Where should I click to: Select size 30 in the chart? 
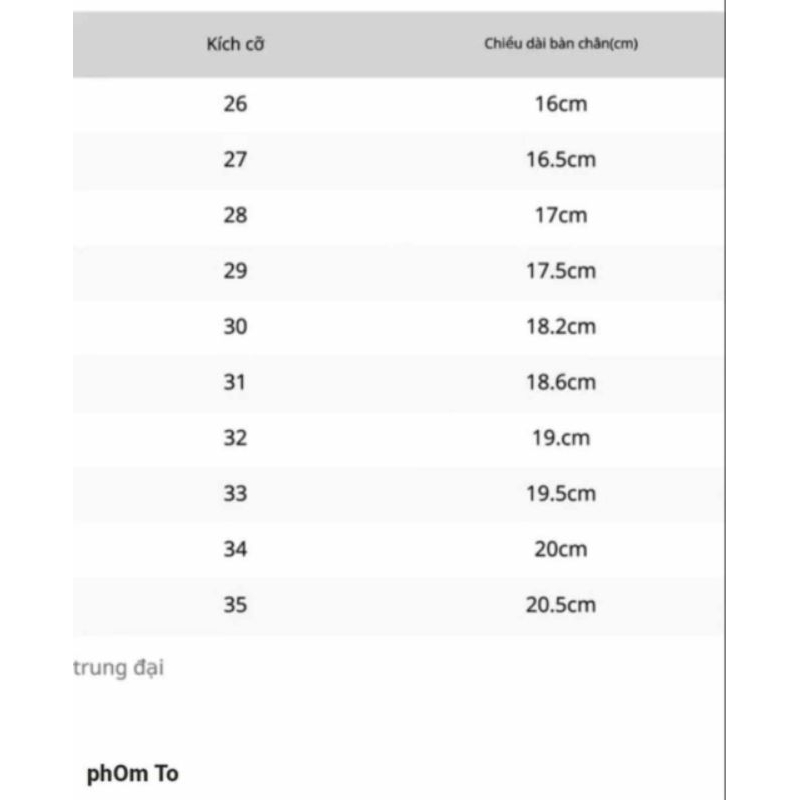click(x=235, y=327)
